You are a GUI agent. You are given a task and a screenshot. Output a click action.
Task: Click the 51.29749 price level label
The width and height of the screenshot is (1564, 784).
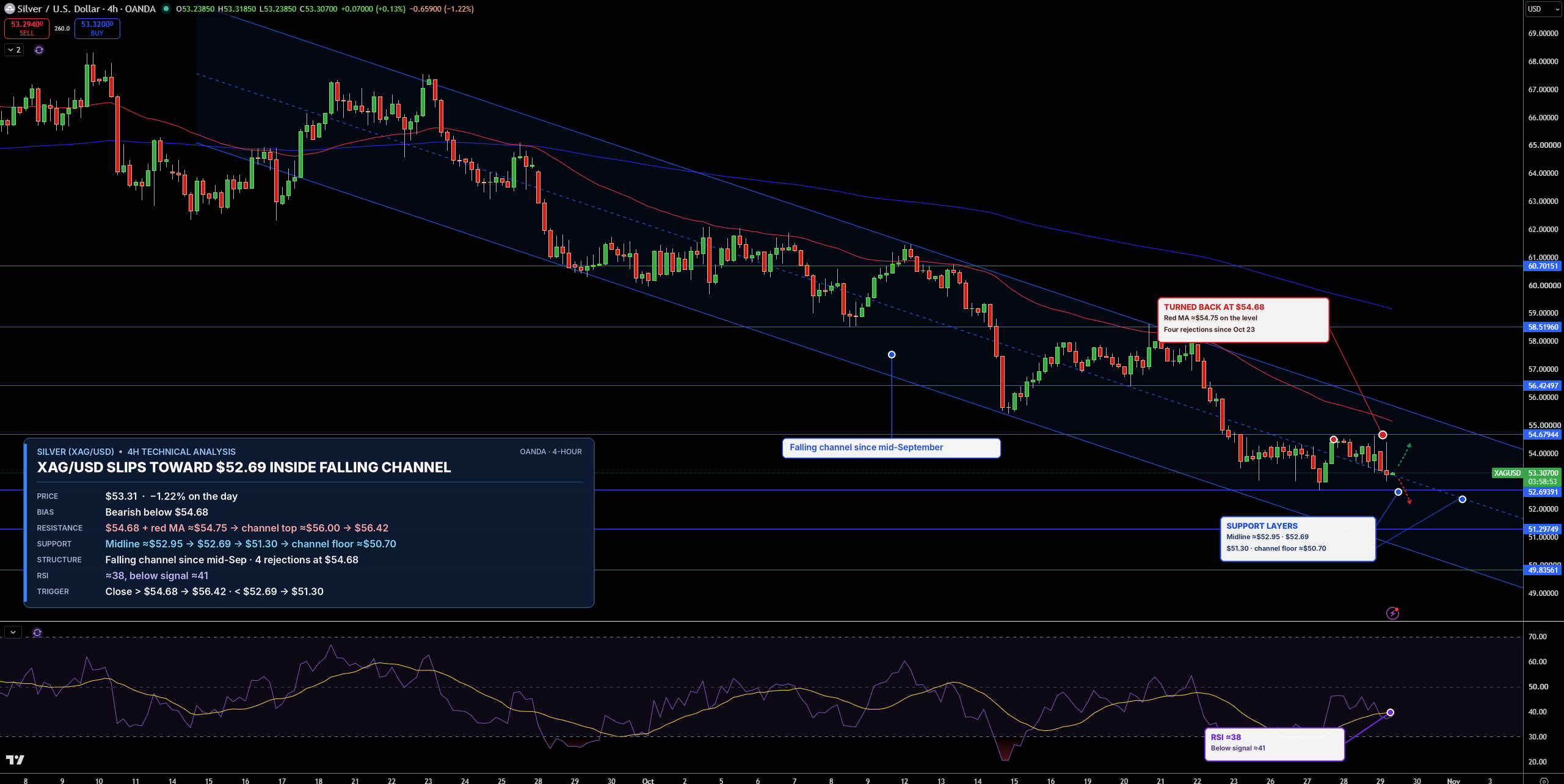tap(1543, 529)
